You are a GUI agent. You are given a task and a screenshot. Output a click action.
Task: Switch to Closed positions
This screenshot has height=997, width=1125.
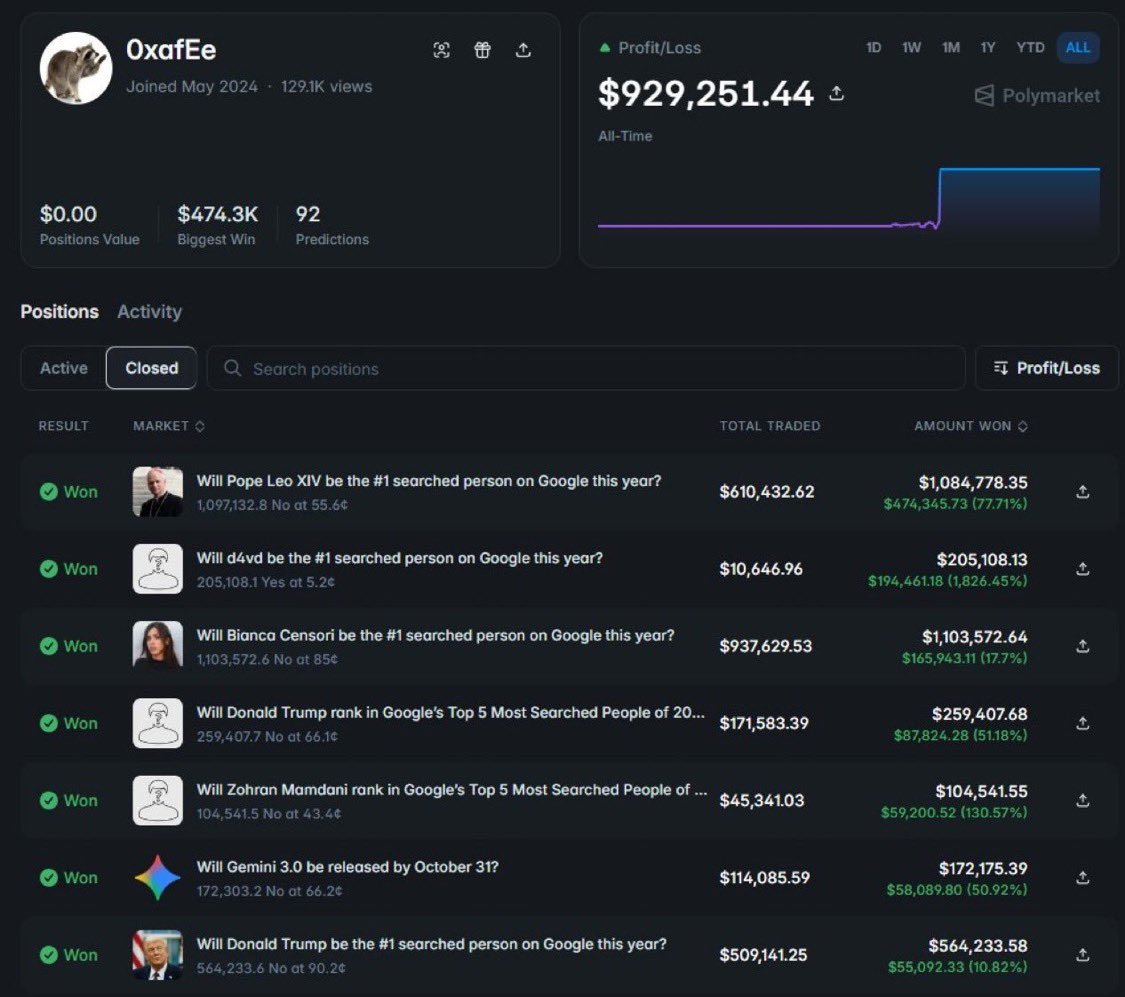click(151, 368)
